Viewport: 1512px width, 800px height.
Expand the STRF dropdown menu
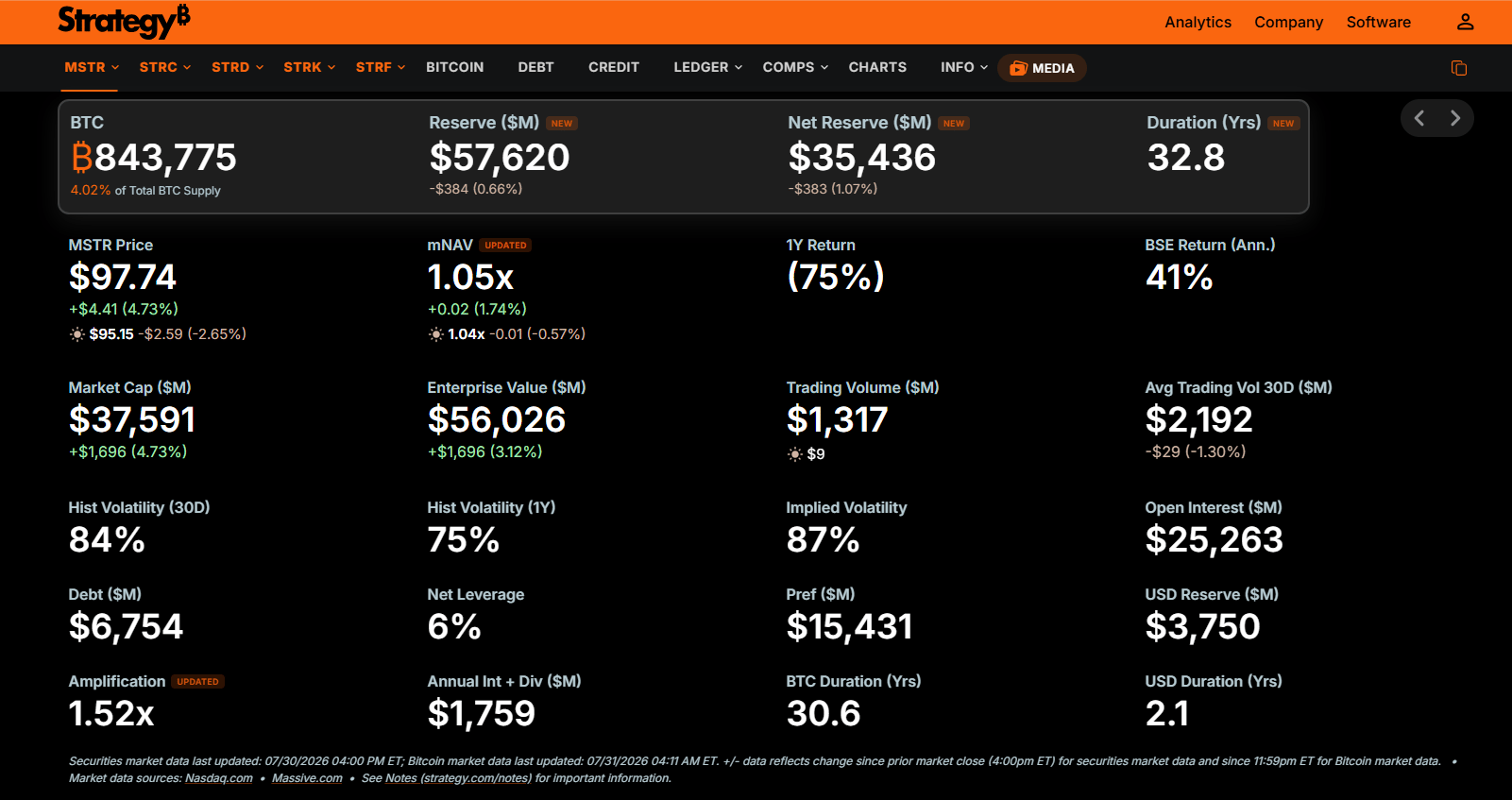coord(381,67)
